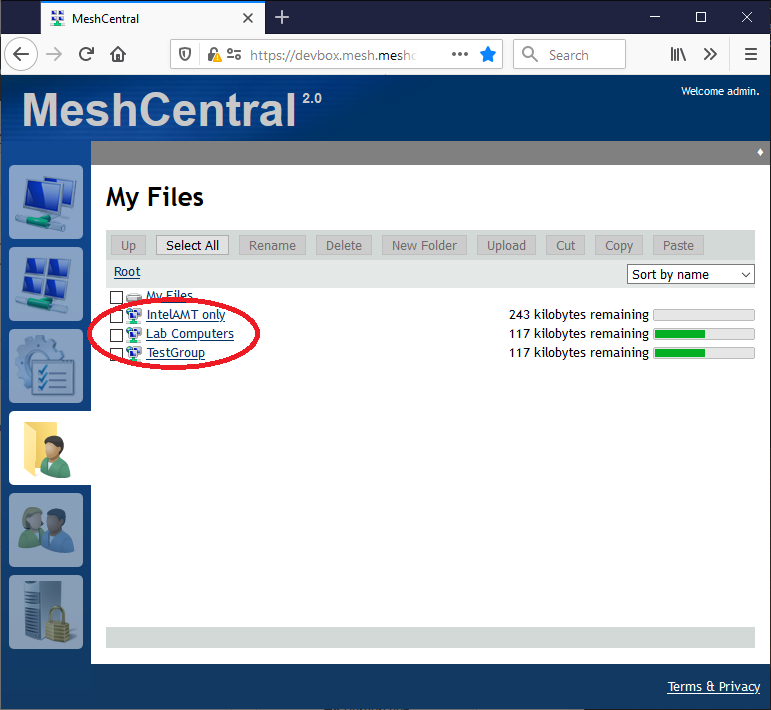The width and height of the screenshot is (771, 710).
Task: Open the Firefox hamburger menu
Action: [750, 54]
